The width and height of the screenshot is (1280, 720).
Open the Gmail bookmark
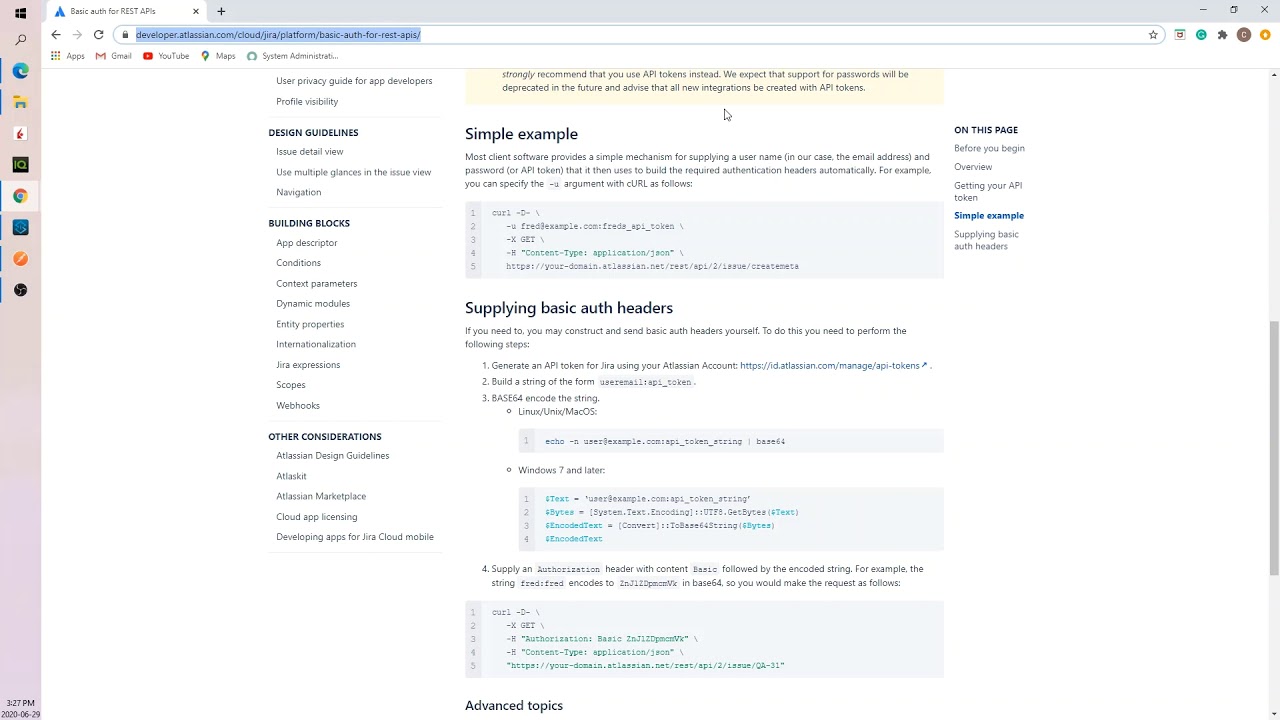click(114, 56)
